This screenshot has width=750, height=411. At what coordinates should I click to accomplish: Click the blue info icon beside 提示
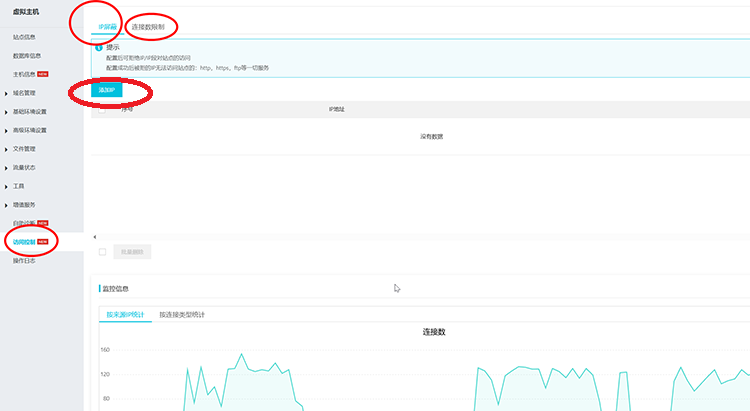[x=98, y=47]
